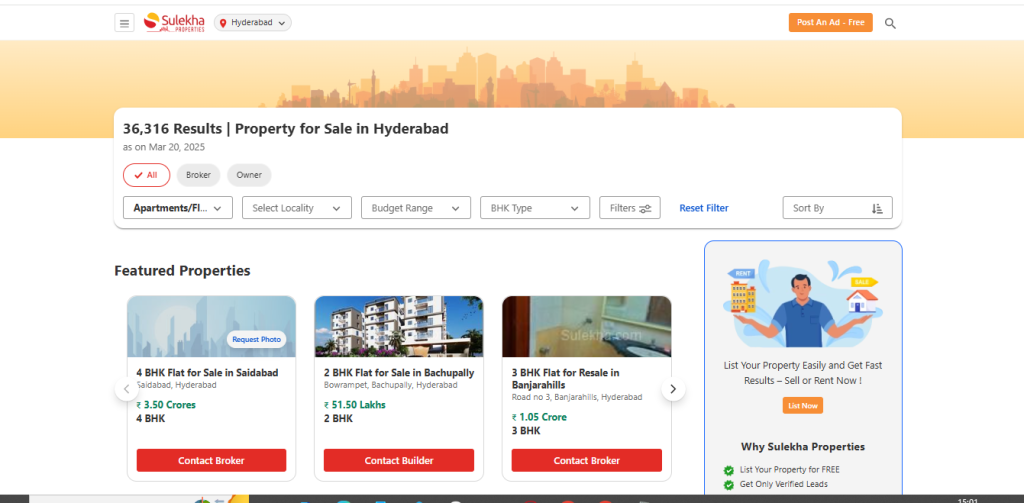Click the Featured Properties heading

[x=182, y=270]
